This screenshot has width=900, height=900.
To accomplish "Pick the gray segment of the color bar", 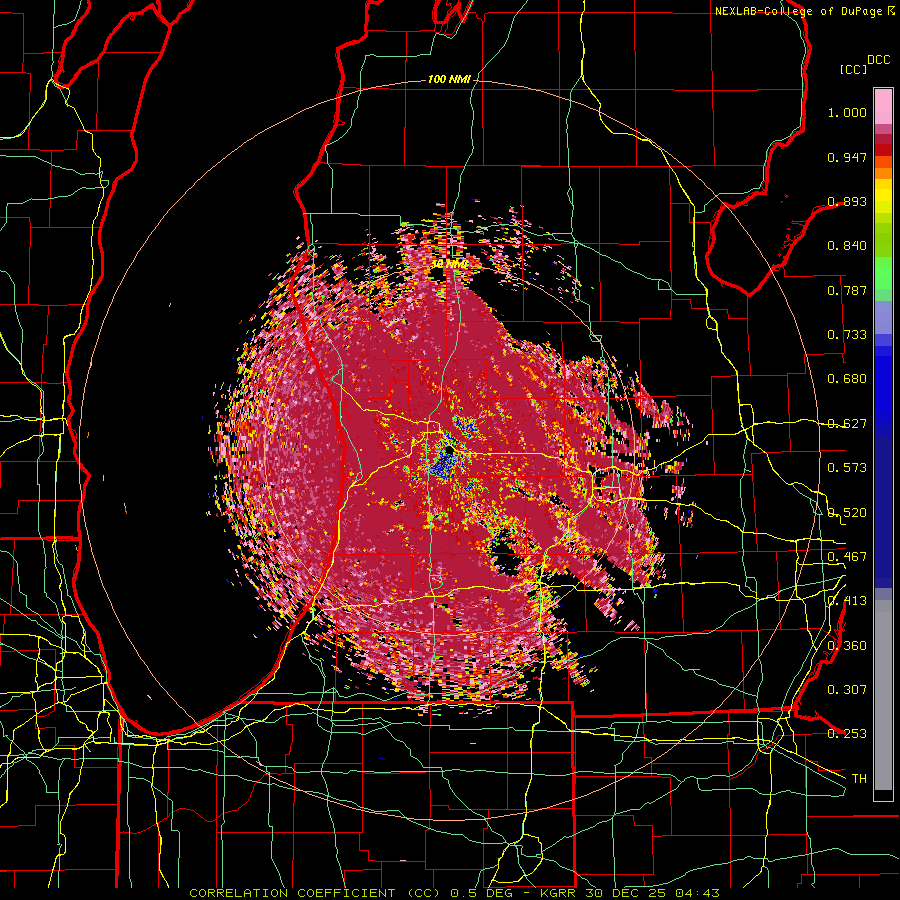I will tap(883, 695).
